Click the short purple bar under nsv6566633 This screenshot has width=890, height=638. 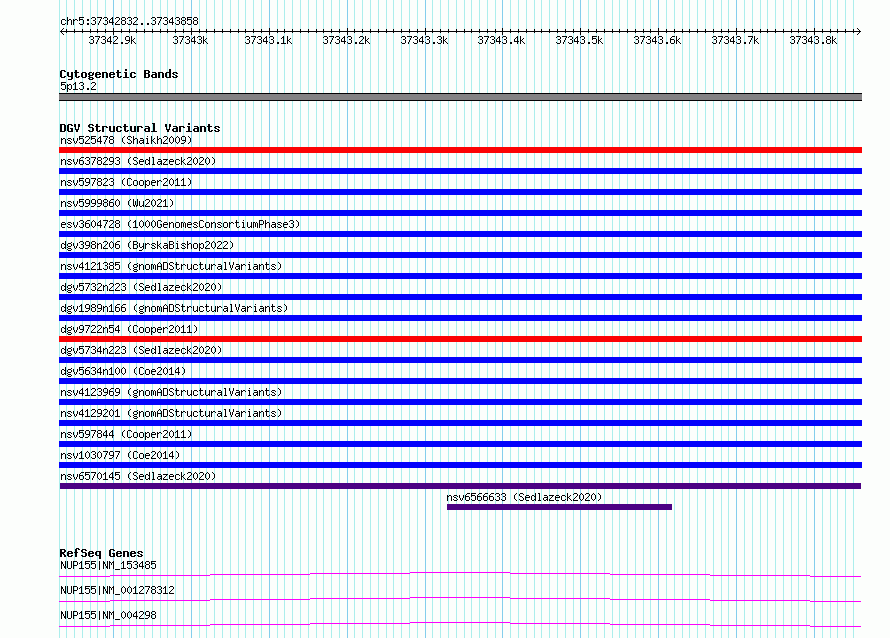[x=559, y=507]
